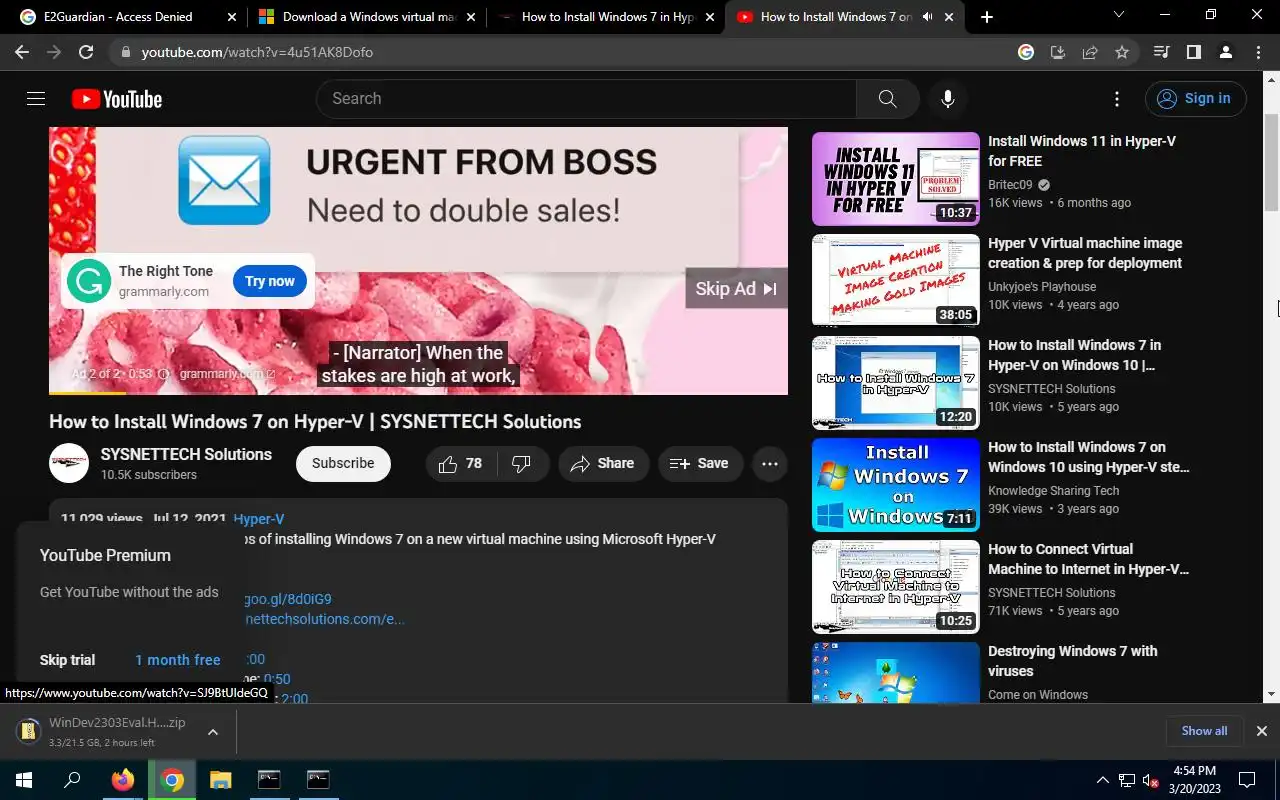Reload the page

(x=86, y=52)
